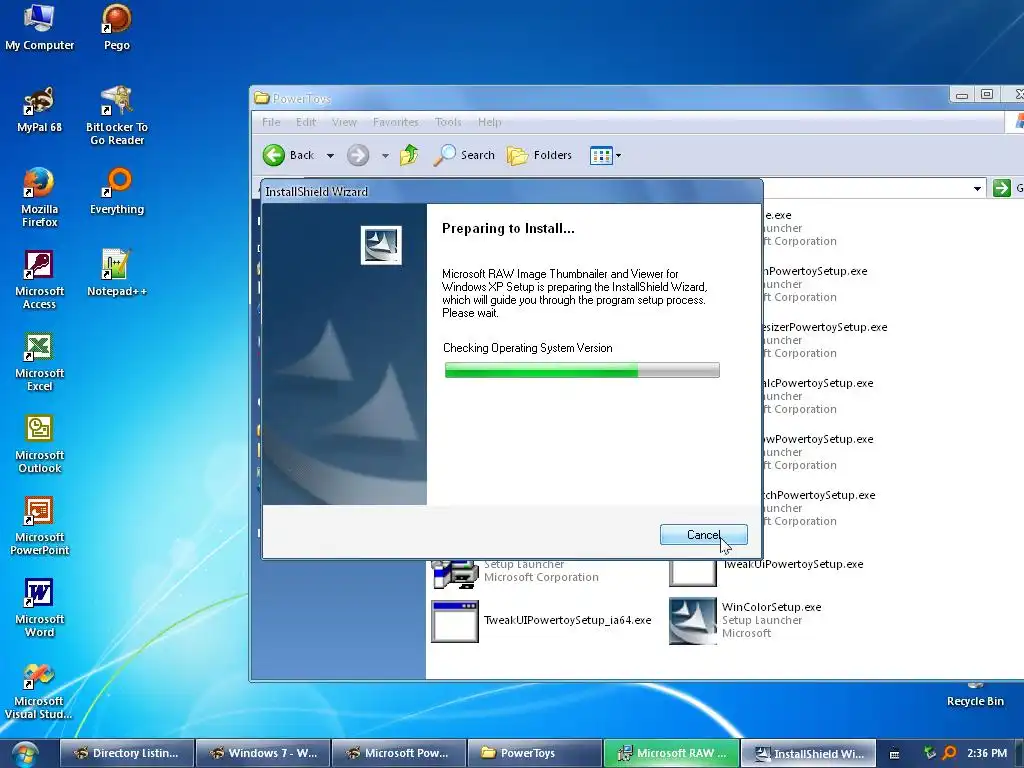Open the Help menu in PowerToys window
1024x768 pixels.
489,122
